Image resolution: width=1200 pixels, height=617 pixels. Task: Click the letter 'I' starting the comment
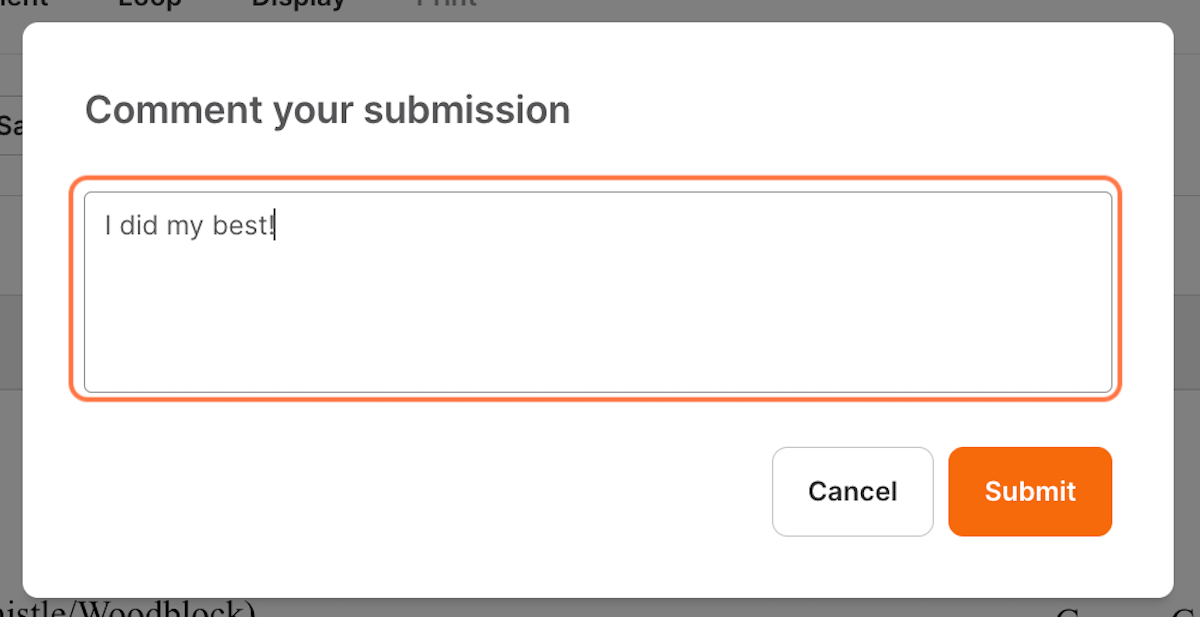(108, 227)
